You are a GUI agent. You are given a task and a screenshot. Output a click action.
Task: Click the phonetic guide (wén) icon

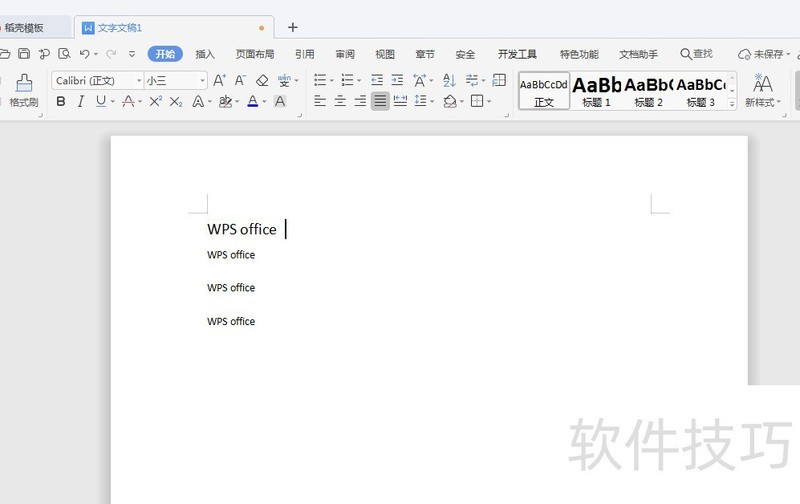pyautogui.click(x=284, y=80)
